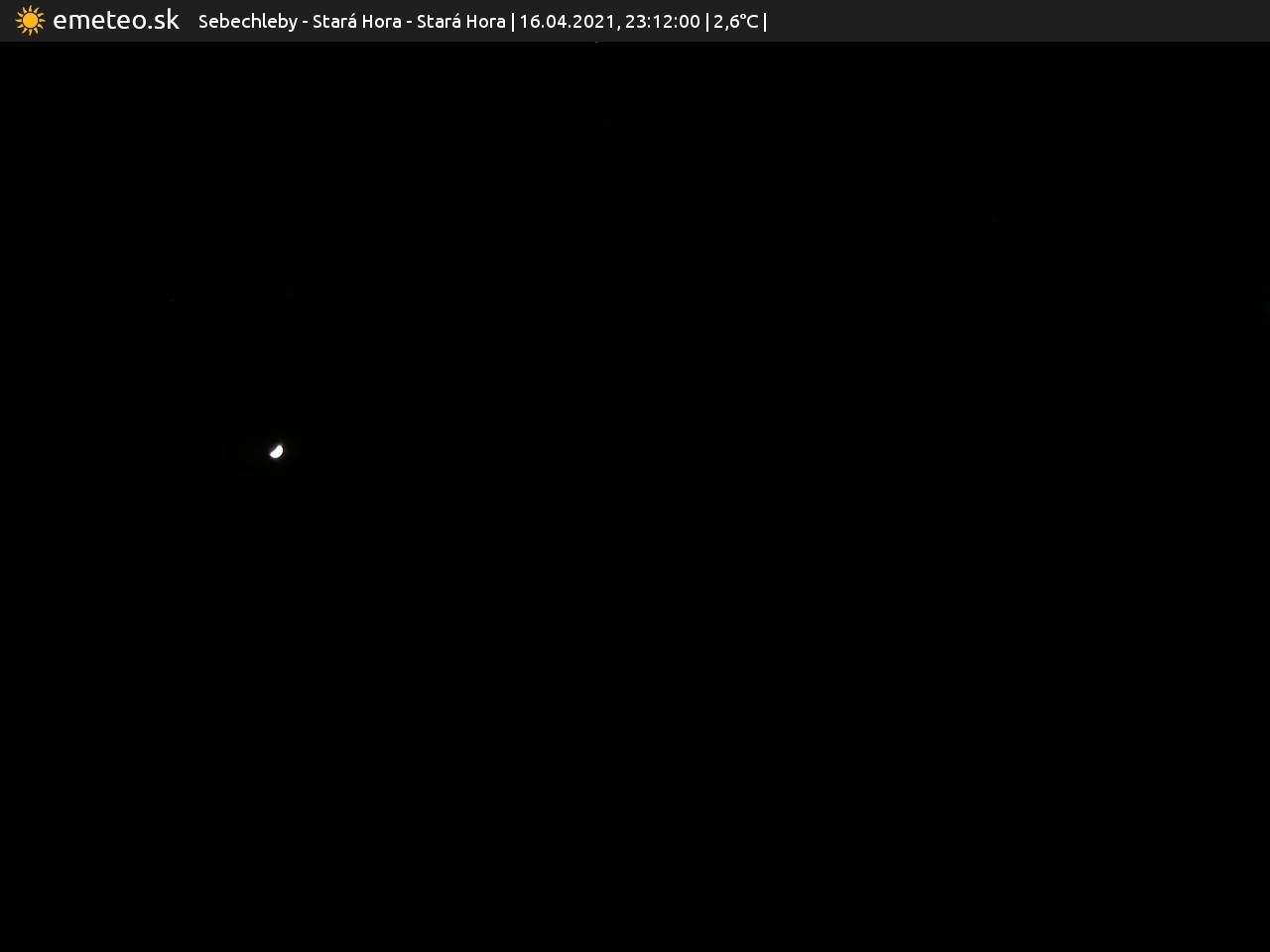Open the emeteo.sk brand name link
Viewport: 1270px width, 952px height.
tap(115, 21)
